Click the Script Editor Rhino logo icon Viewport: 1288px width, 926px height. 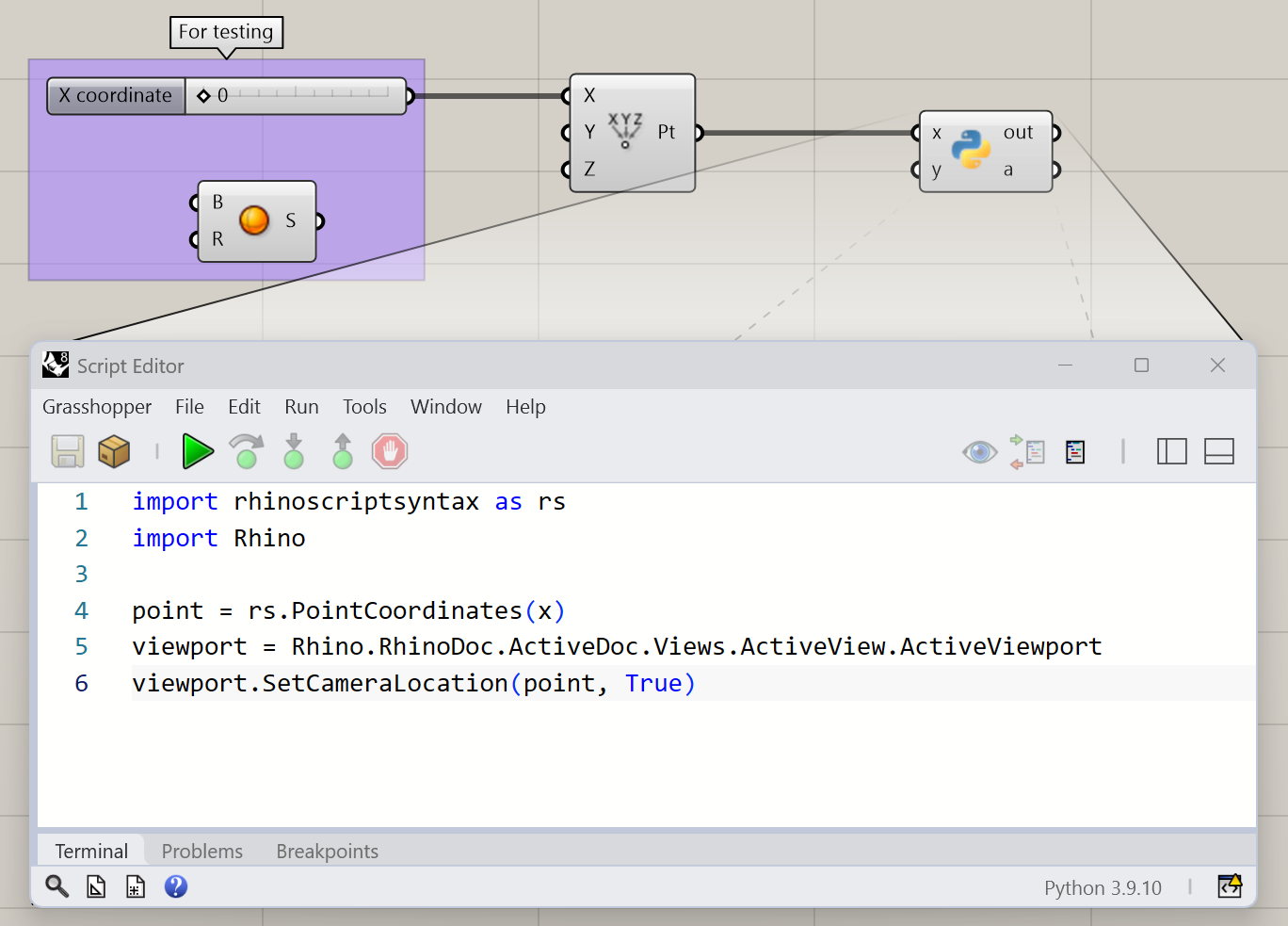tap(56, 365)
